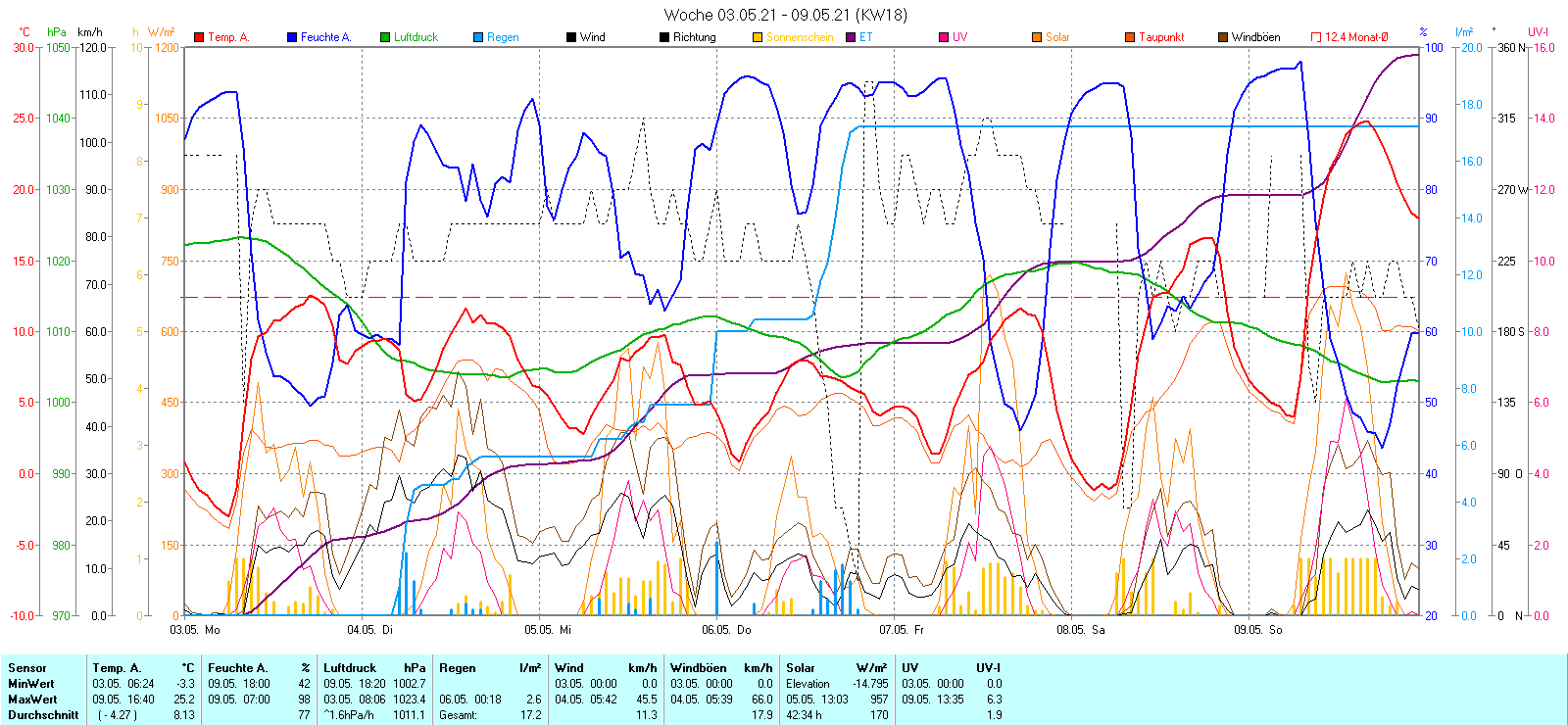
Task: Click the average UV value 1.9
Action: (994, 715)
